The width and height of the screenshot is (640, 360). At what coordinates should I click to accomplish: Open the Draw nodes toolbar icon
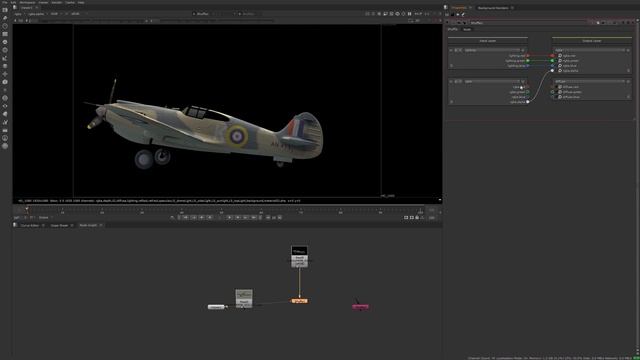[5, 18]
